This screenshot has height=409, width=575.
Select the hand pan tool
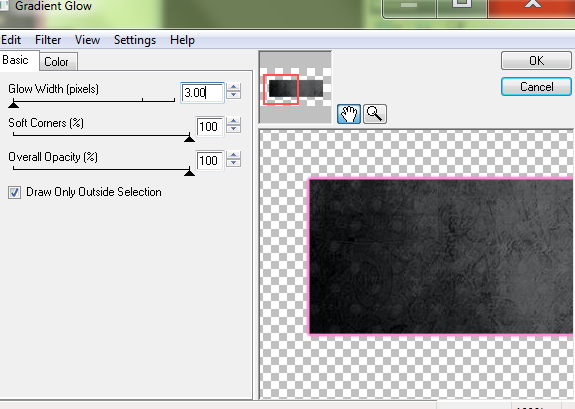pyautogui.click(x=348, y=114)
